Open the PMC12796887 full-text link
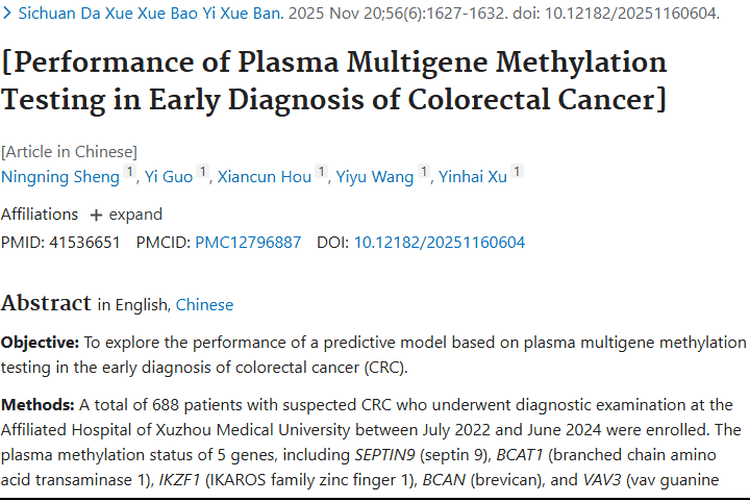750x500 pixels. [x=248, y=242]
